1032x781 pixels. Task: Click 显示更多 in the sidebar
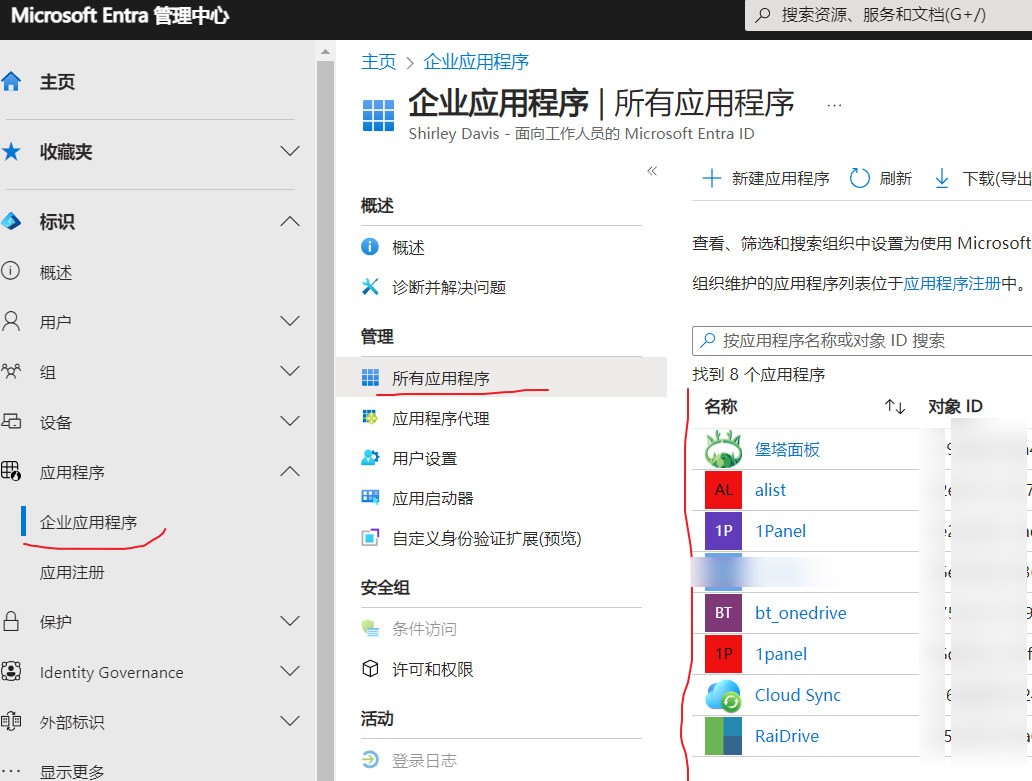72,771
